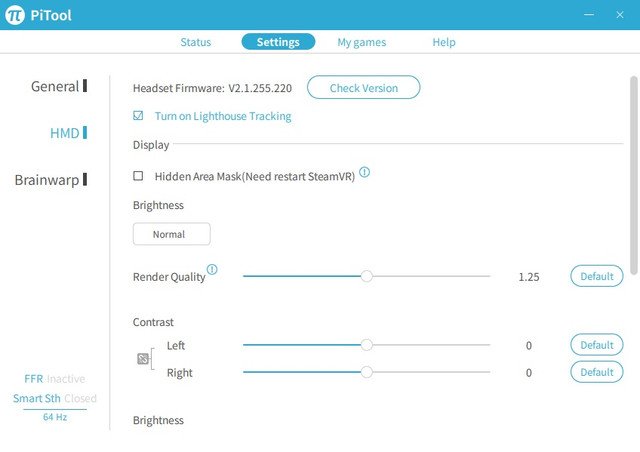Click the FFR Inactive status text

55,379
